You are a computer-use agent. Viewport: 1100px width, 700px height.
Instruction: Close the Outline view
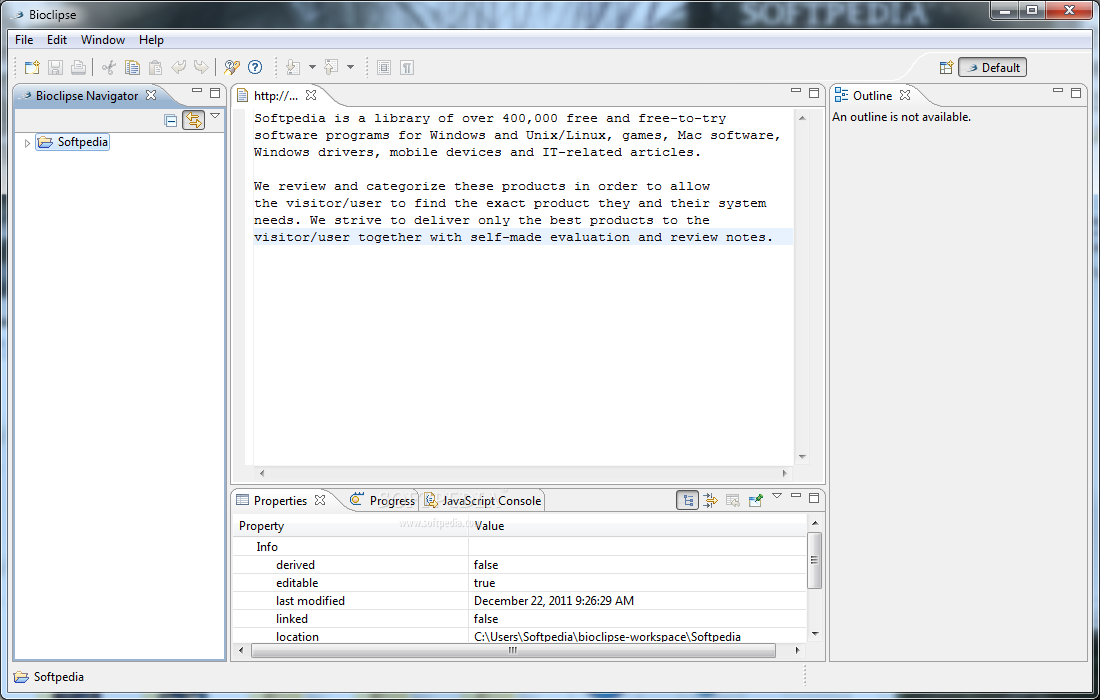point(905,95)
